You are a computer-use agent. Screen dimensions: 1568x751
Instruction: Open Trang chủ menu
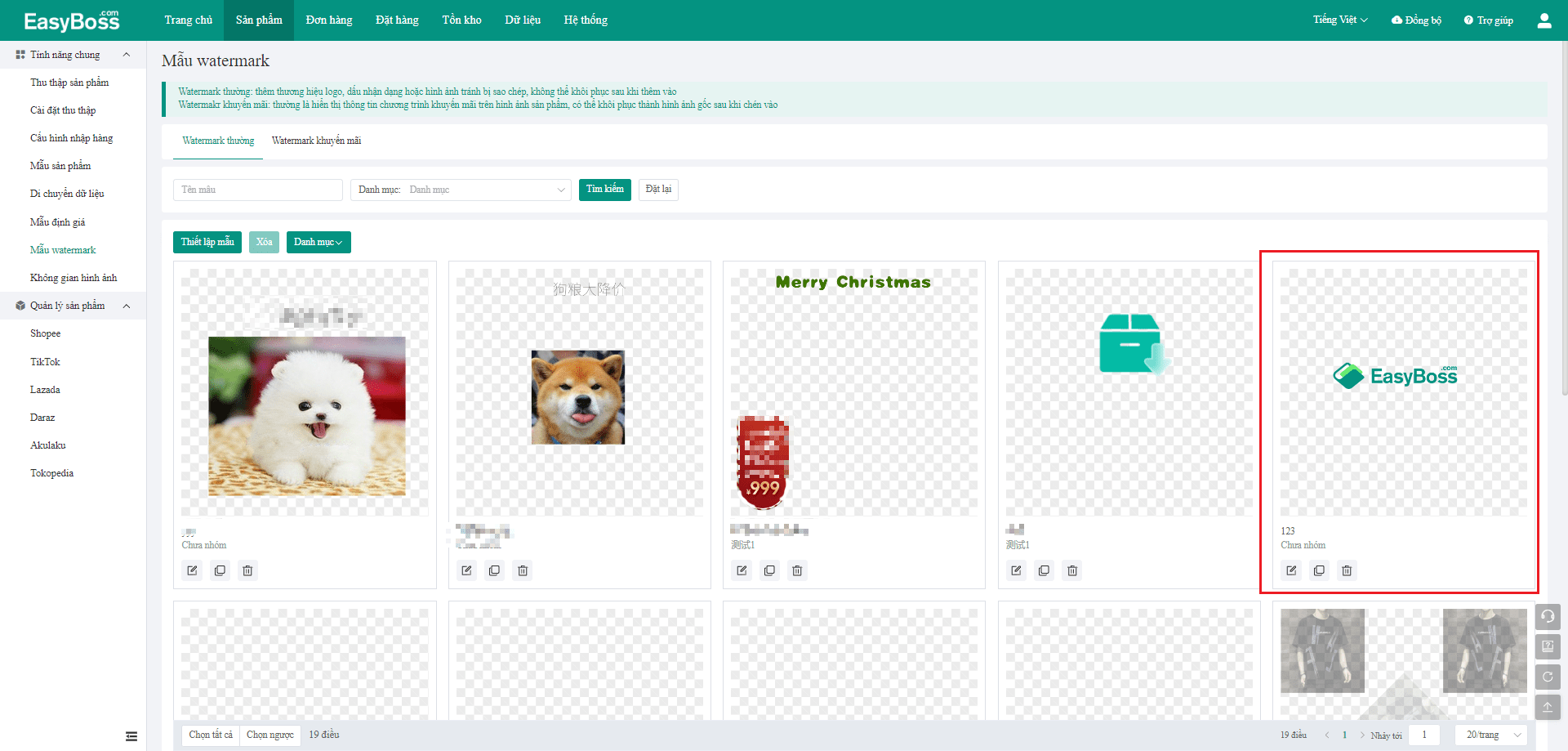pos(189,20)
